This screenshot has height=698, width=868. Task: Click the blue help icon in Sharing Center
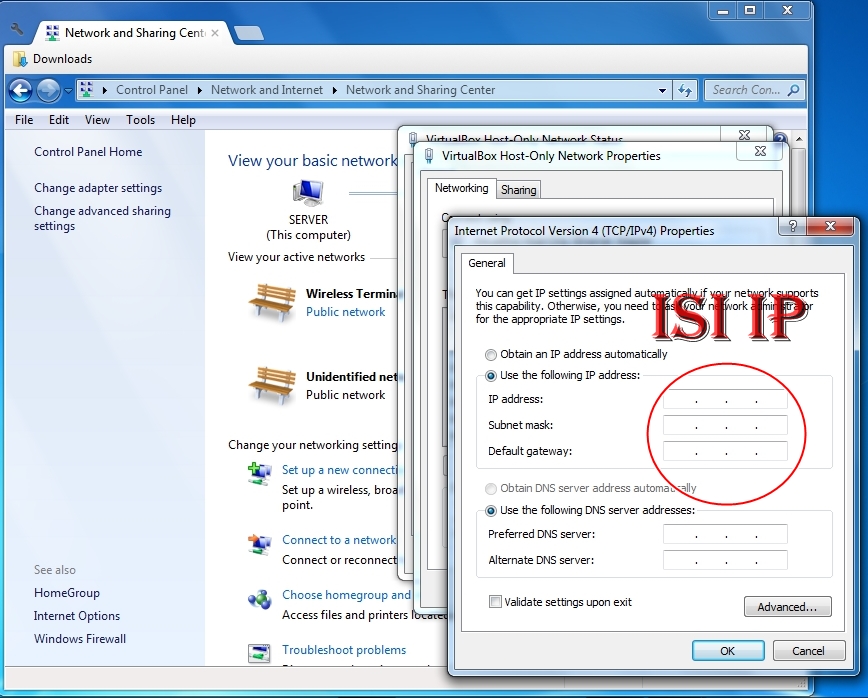pyautogui.click(x=780, y=138)
